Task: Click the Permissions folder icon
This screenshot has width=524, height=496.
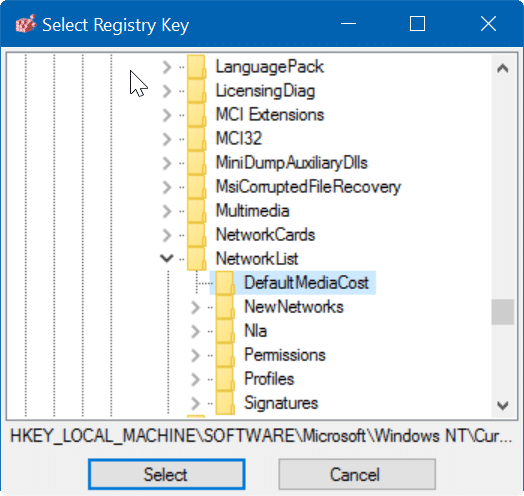Action: pyautogui.click(x=225, y=355)
